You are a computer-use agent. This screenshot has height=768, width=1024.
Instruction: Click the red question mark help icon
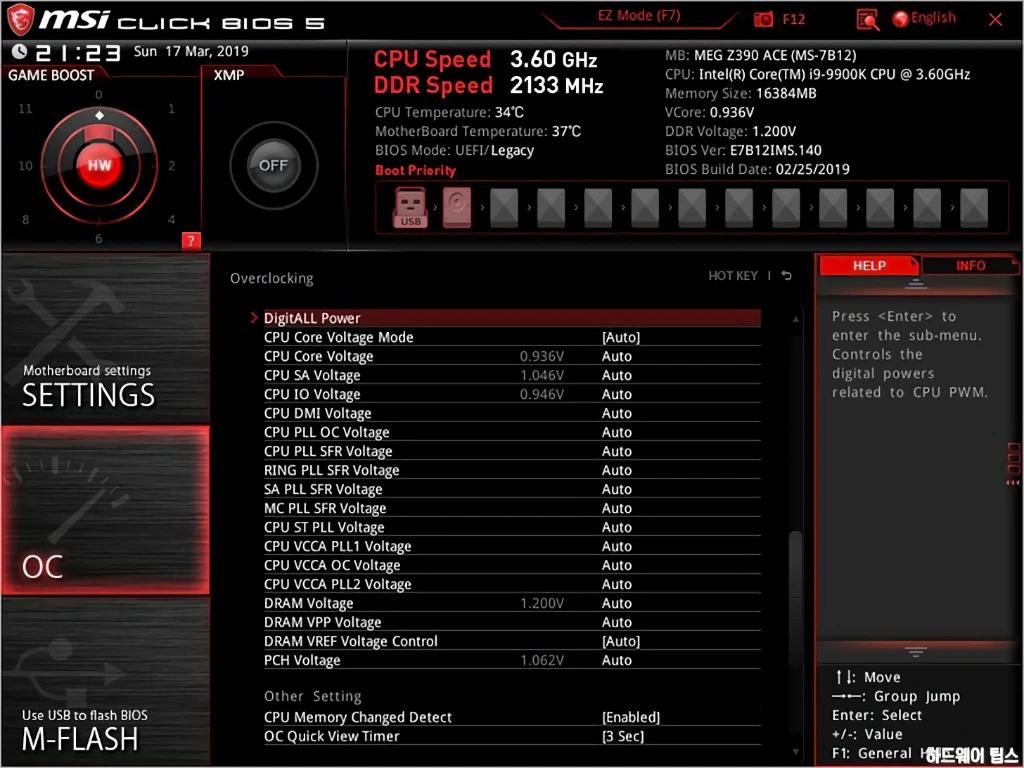click(191, 241)
